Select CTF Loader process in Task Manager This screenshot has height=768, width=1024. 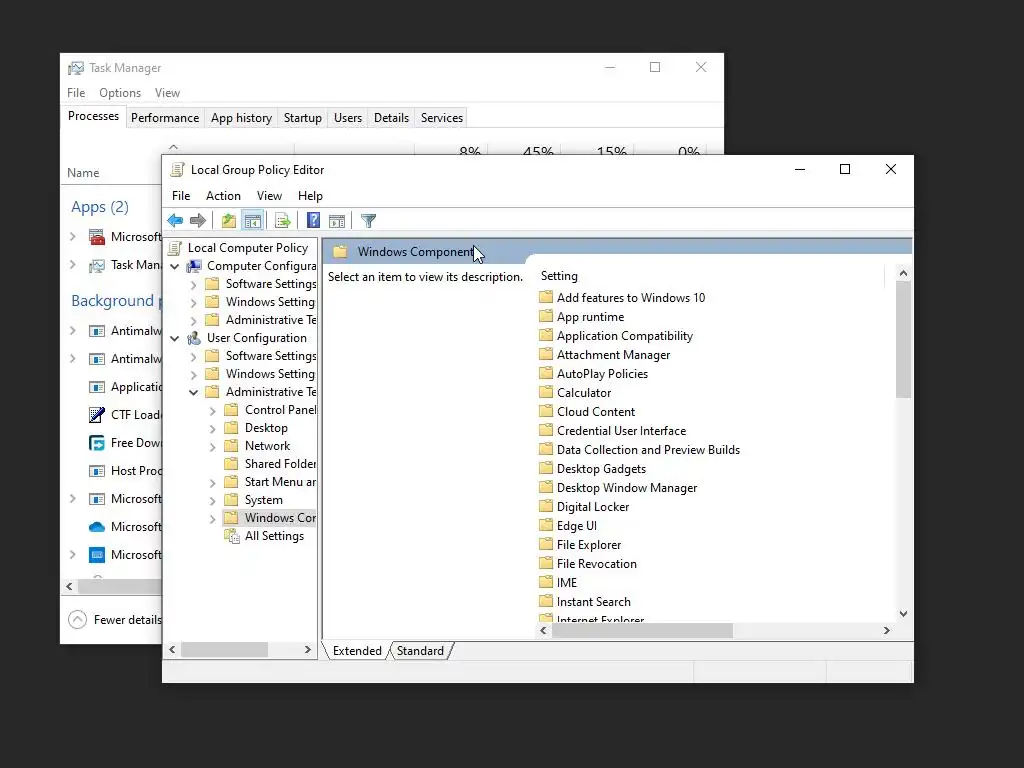pos(125,415)
